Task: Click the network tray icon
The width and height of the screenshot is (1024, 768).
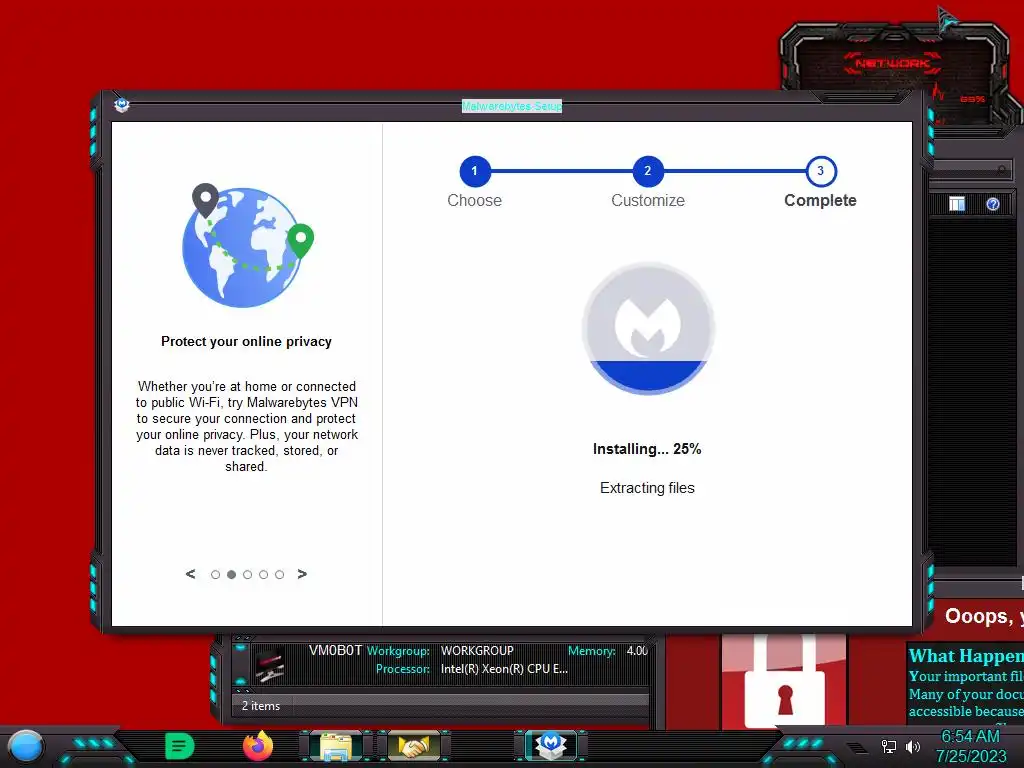Action: (889, 746)
